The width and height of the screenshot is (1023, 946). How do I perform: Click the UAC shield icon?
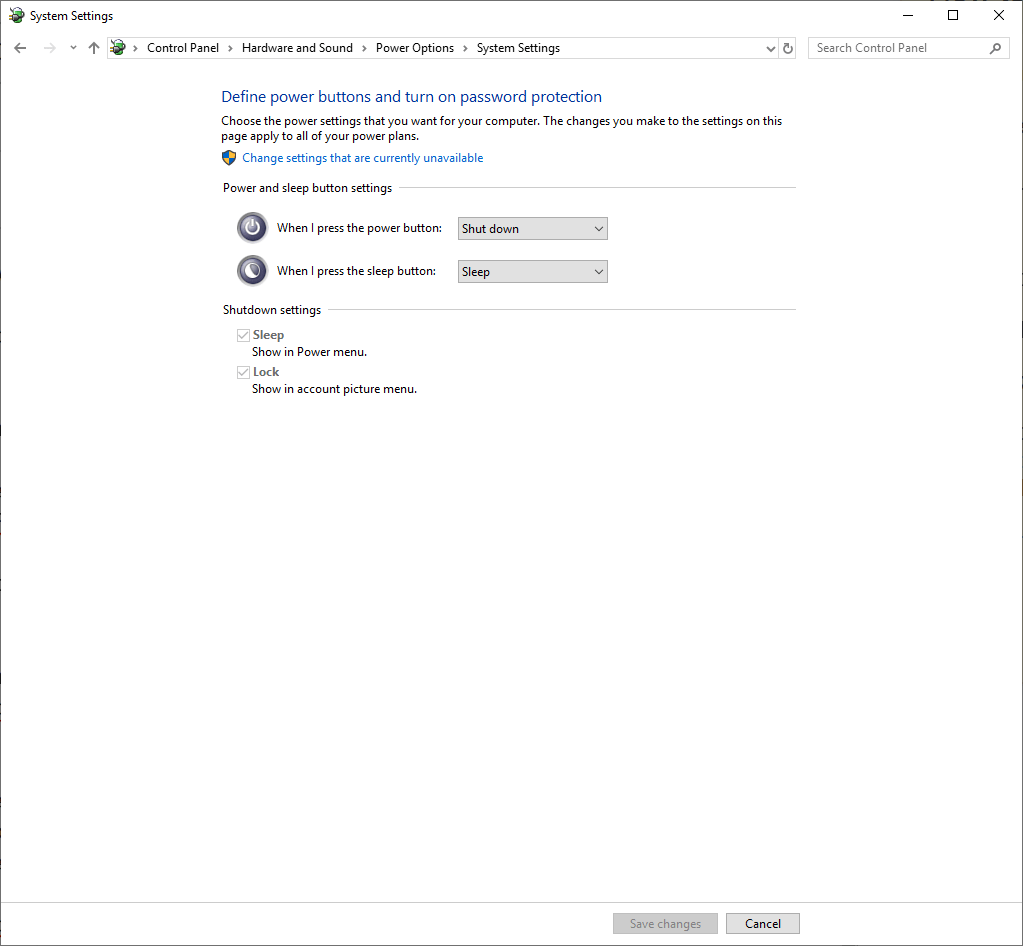(x=229, y=157)
